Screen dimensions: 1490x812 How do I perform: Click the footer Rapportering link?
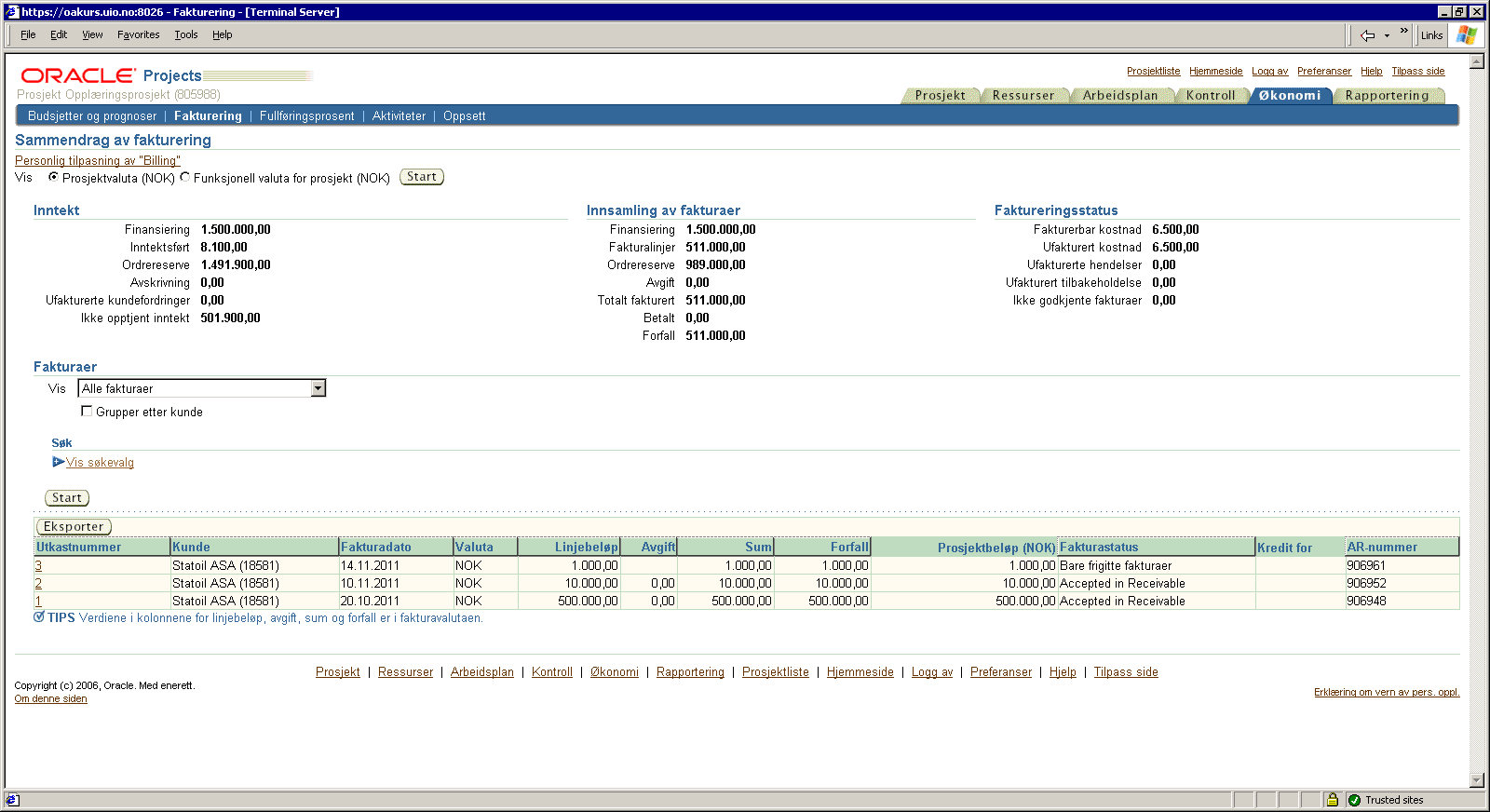[690, 671]
